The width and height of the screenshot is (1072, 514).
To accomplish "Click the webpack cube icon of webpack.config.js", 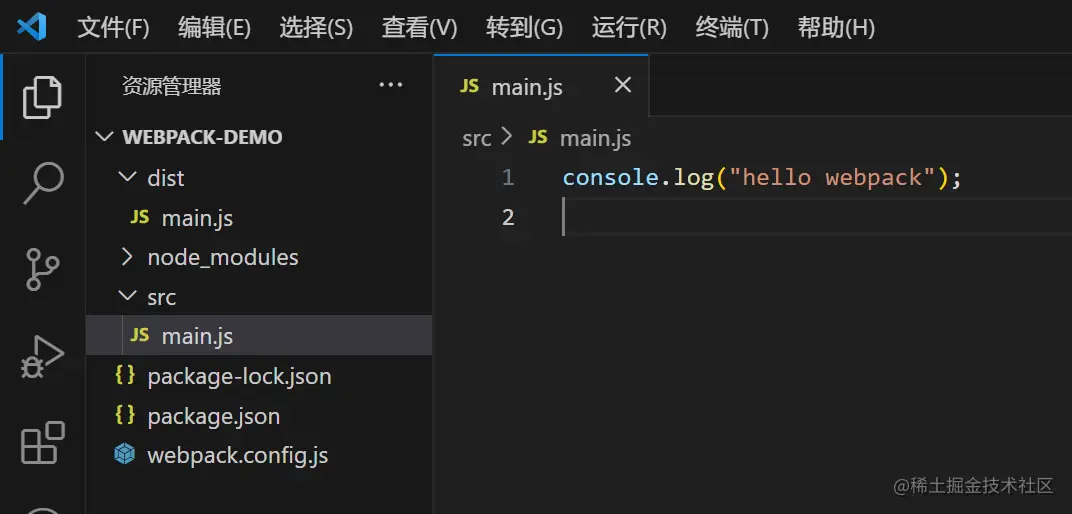I will pos(124,455).
